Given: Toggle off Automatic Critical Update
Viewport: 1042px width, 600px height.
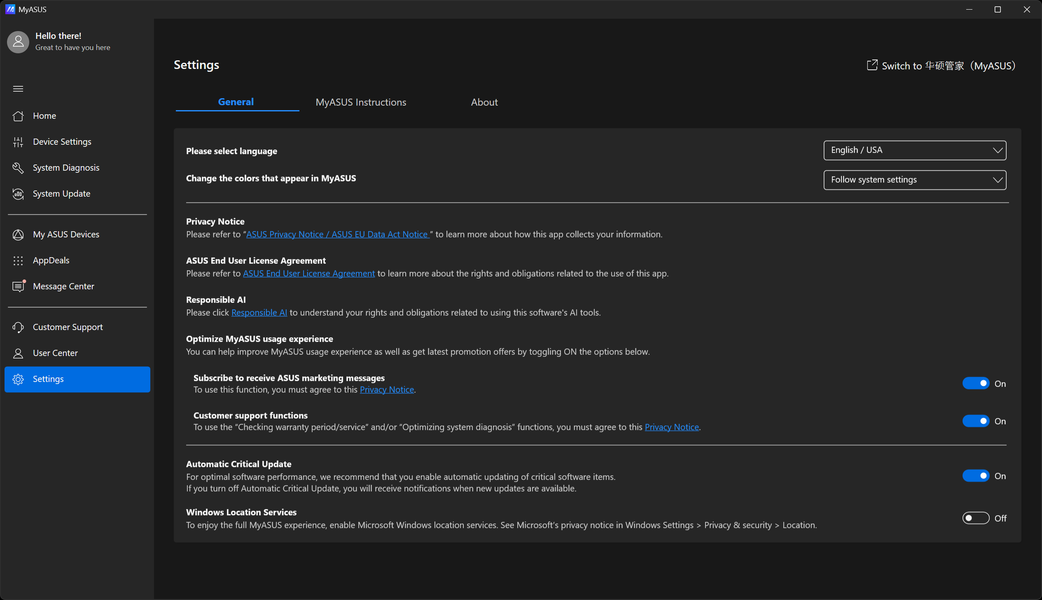Looking at the screenshot, I should [x=975, y=476].
